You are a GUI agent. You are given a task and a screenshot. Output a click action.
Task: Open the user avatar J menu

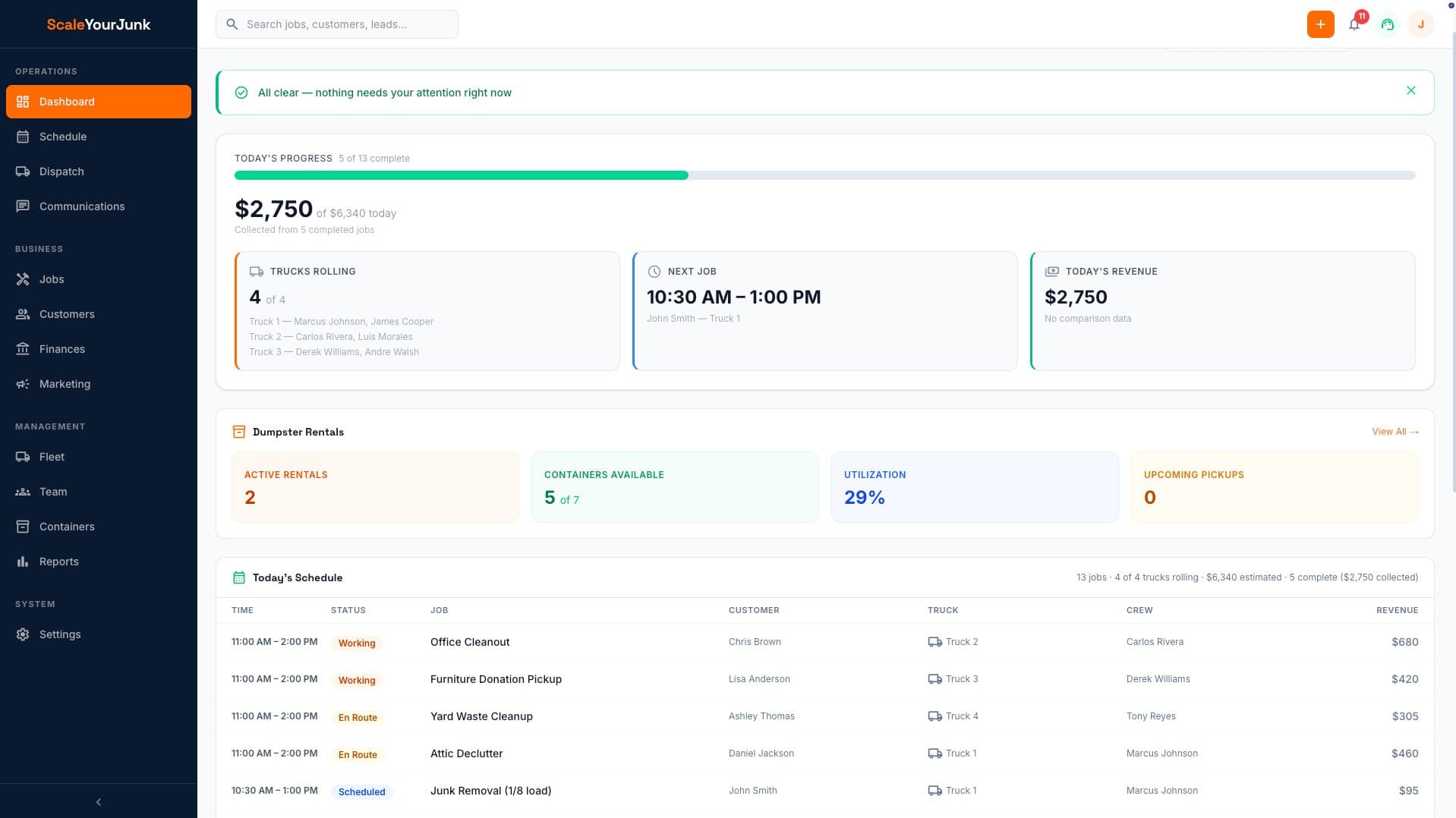coord(1420,24)
